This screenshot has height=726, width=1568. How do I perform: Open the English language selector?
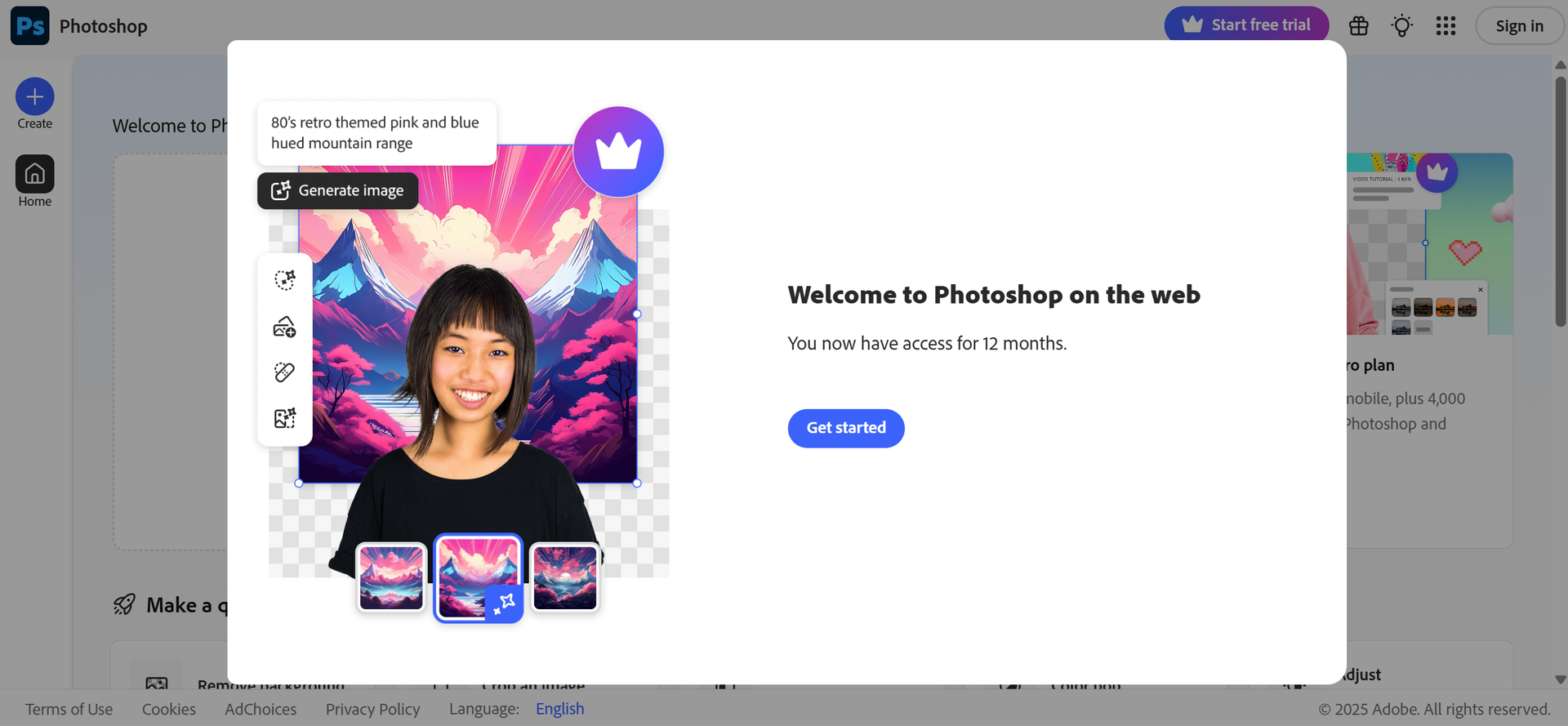tap(559, 709)
